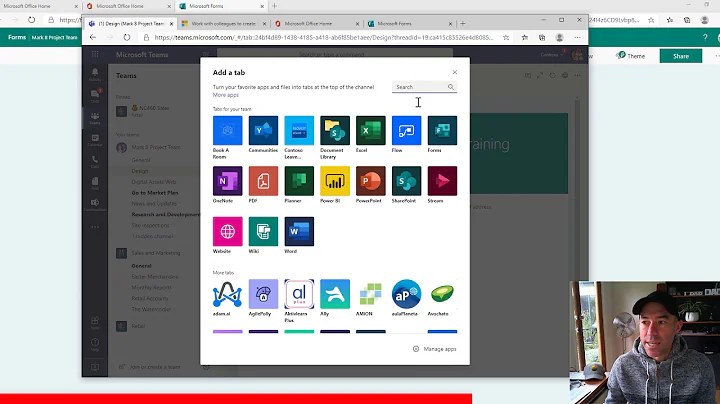Click the search magnifier icon in dialog
The image size is (720, 404).
click(451, 87)
